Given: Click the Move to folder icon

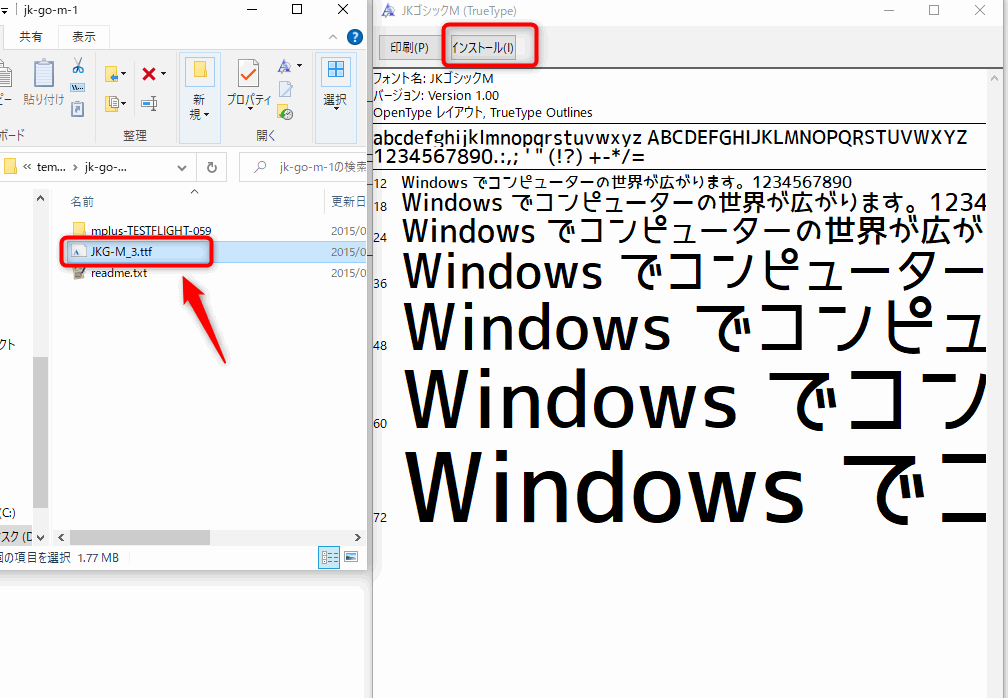Looking at the screenshot, I should tap(112, 75).
